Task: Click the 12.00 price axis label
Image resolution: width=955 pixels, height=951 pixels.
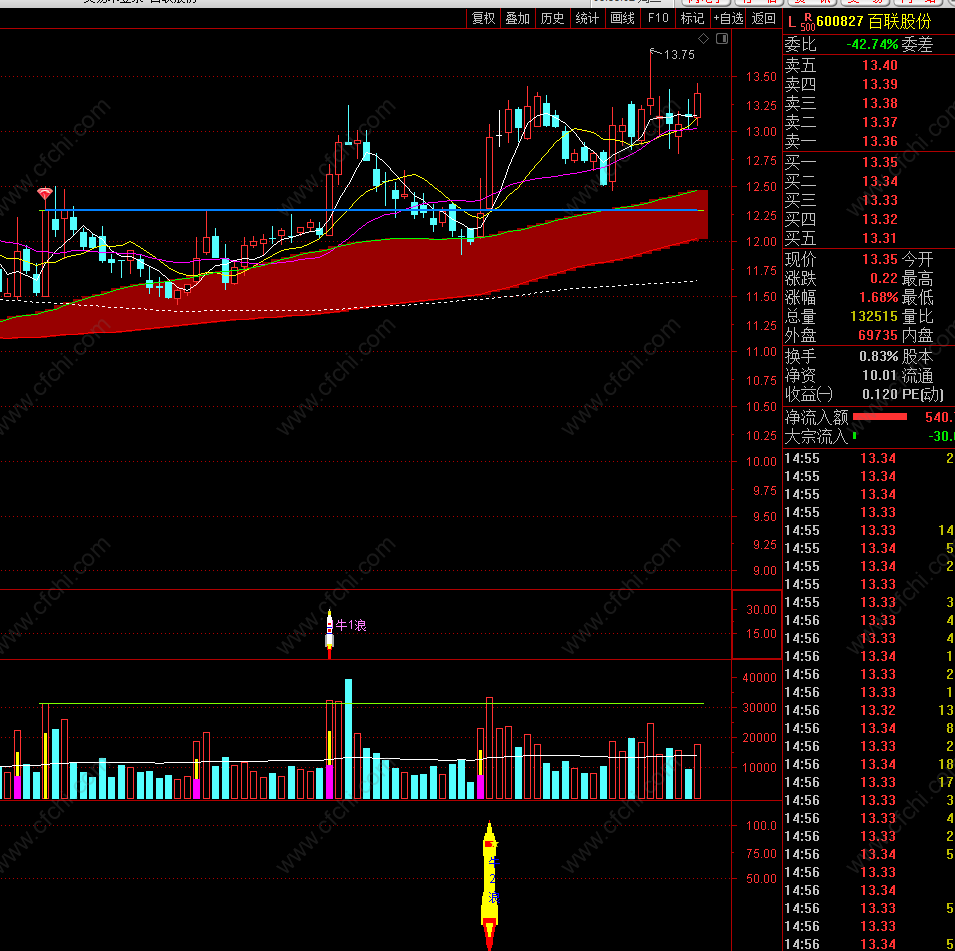Action: coord(761,241)
